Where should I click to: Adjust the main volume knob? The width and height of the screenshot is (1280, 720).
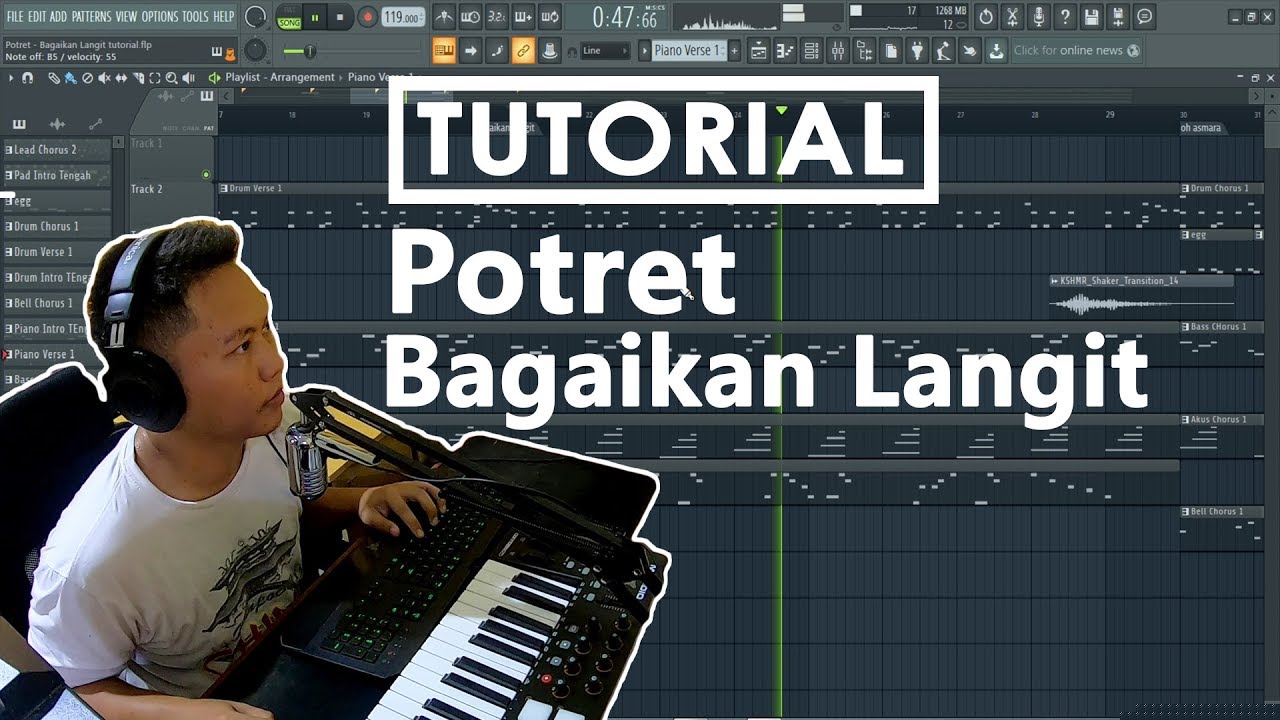[255, 17]
